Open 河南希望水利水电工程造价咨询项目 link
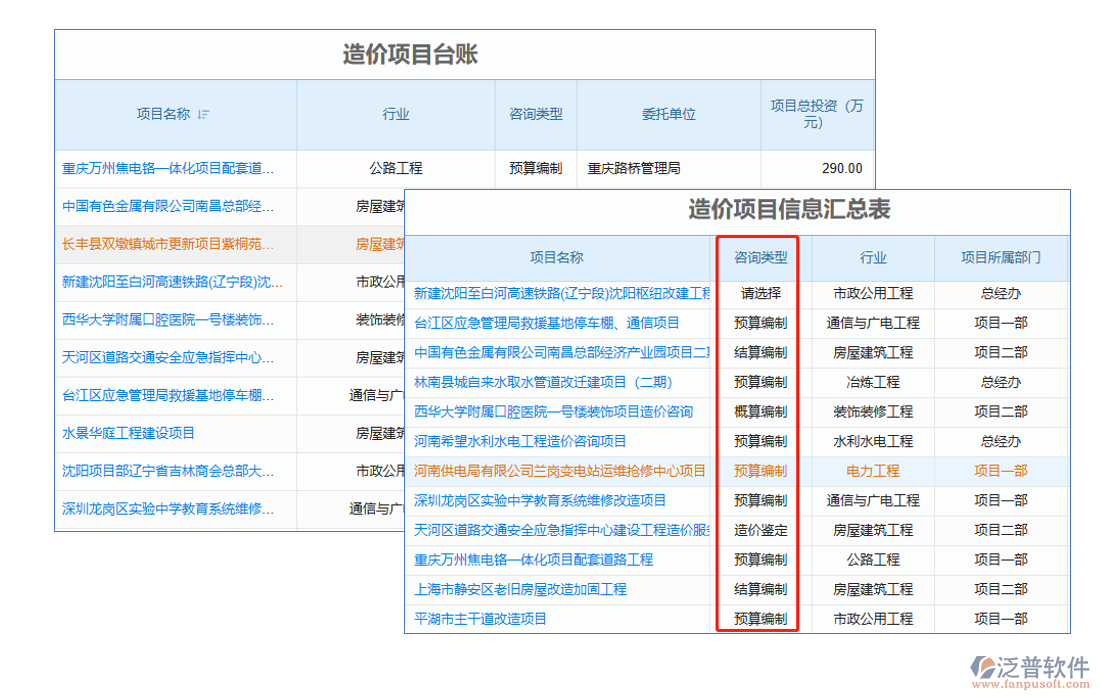 pyautogui.click(x=520, y=441)
